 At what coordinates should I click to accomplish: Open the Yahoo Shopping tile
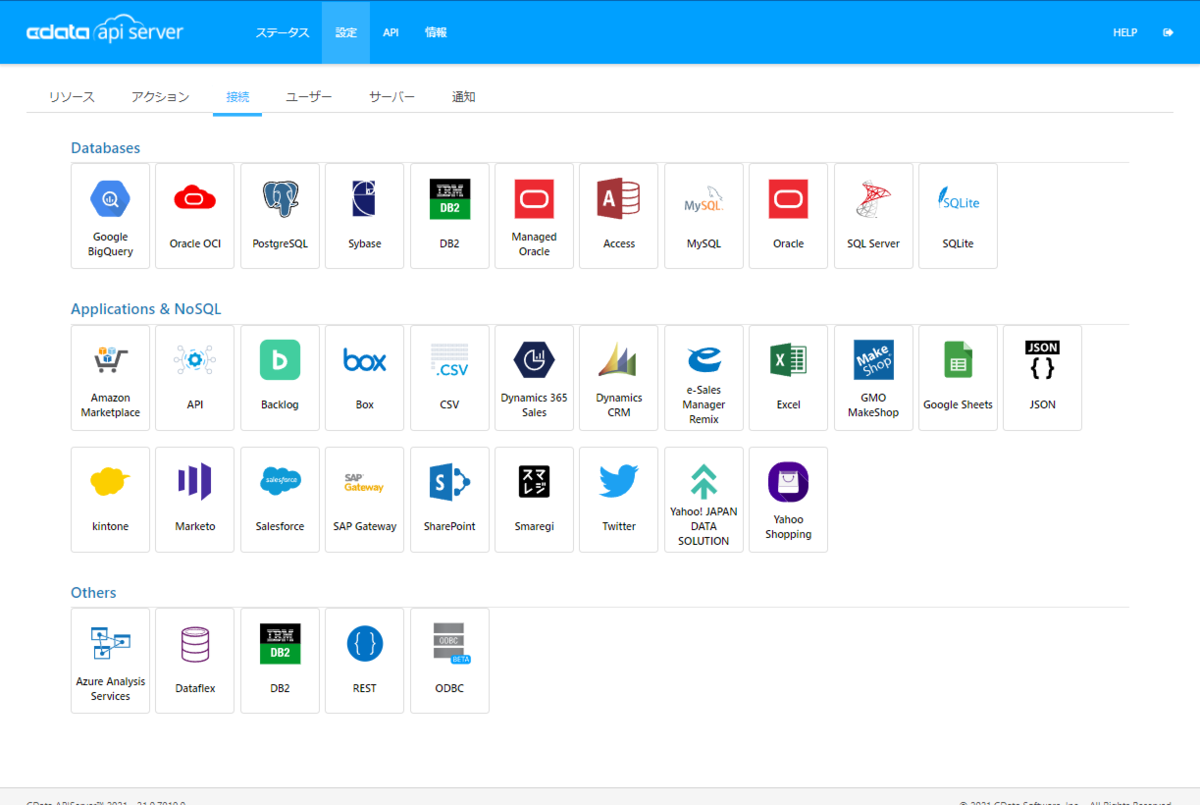click(x=789, y=500)
